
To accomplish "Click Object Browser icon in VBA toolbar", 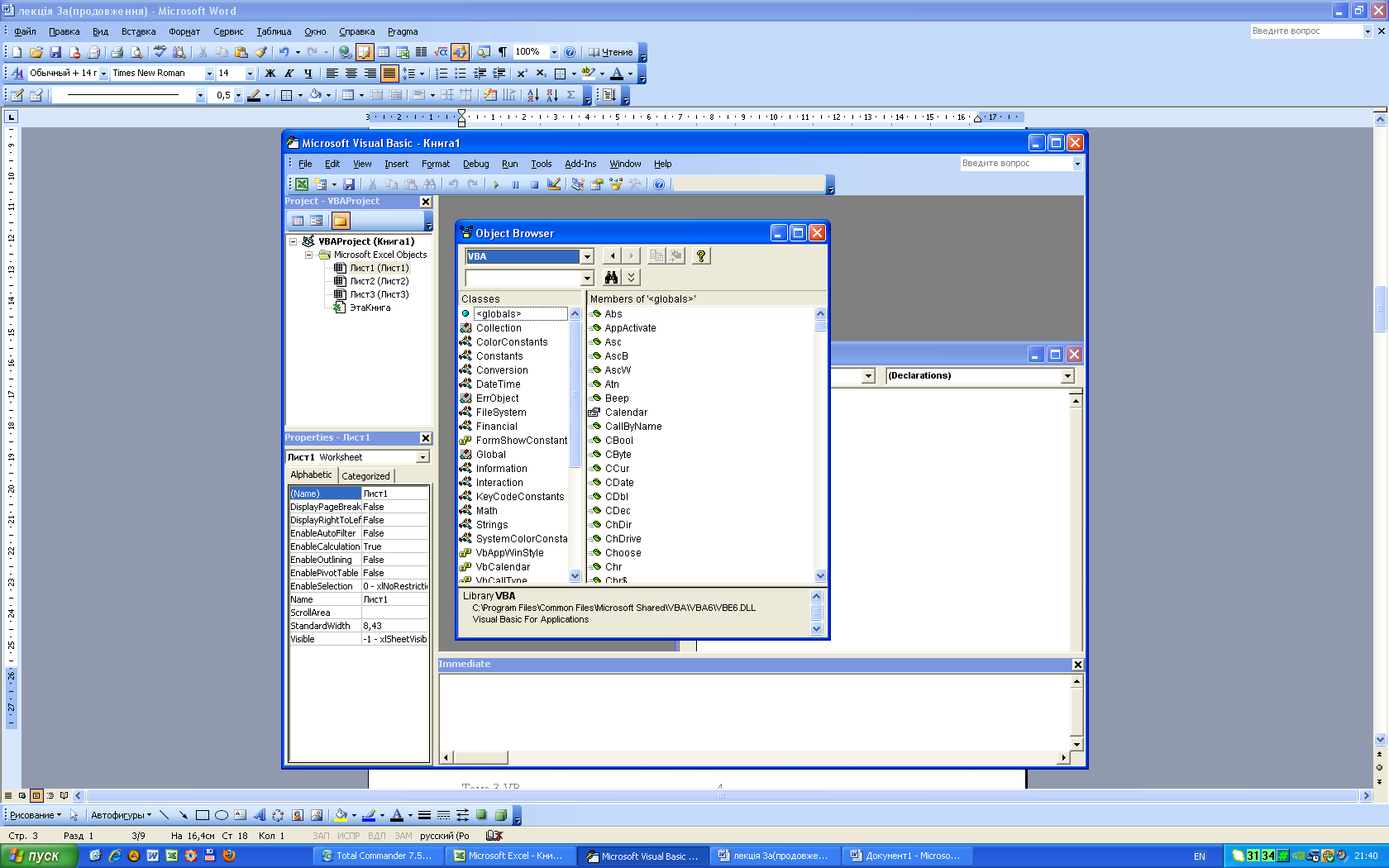I will 616,184.
